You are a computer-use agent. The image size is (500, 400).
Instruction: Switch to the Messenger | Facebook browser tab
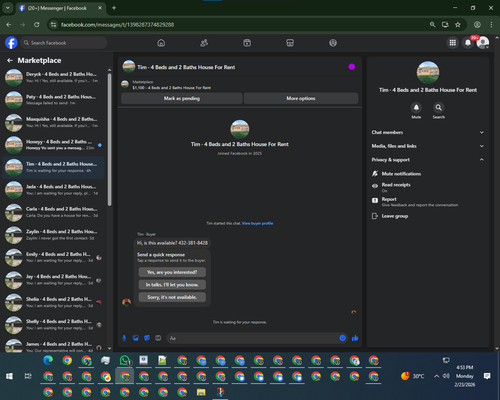coord(61,8)
